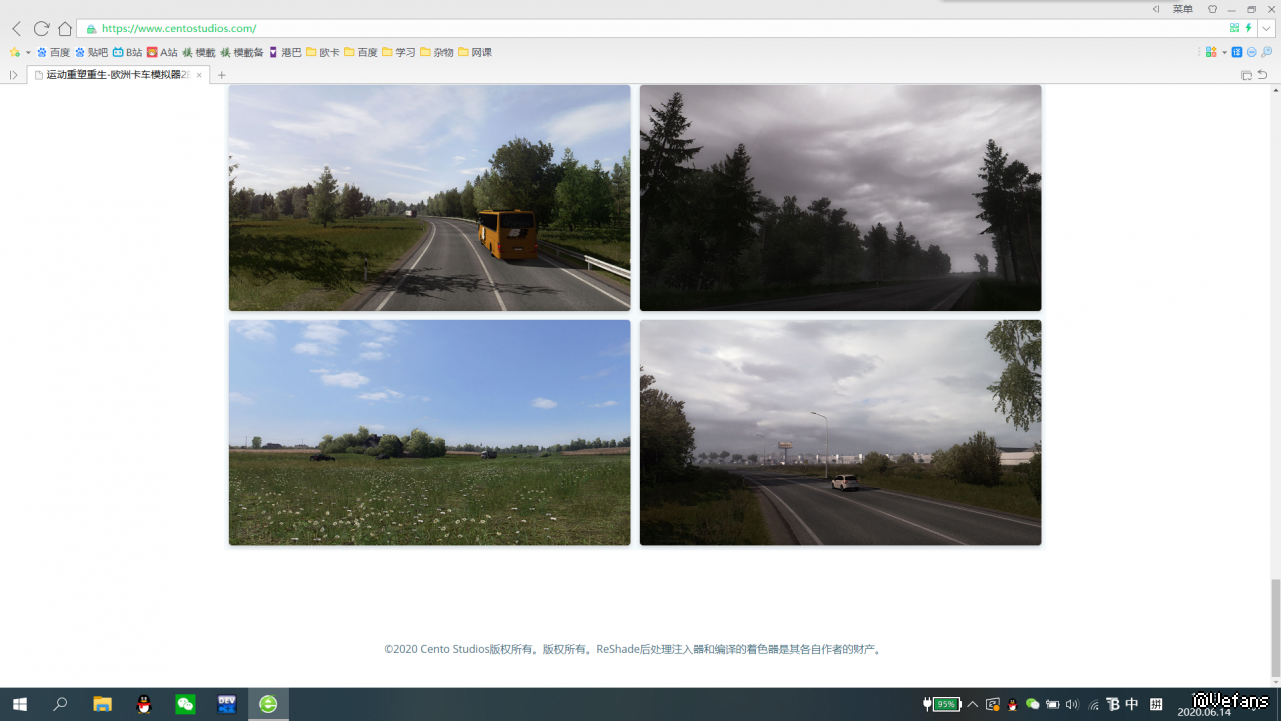Open the volume speaker tray icon
This screenshot has height=721, width=1281.
(x=1072, y=704)
